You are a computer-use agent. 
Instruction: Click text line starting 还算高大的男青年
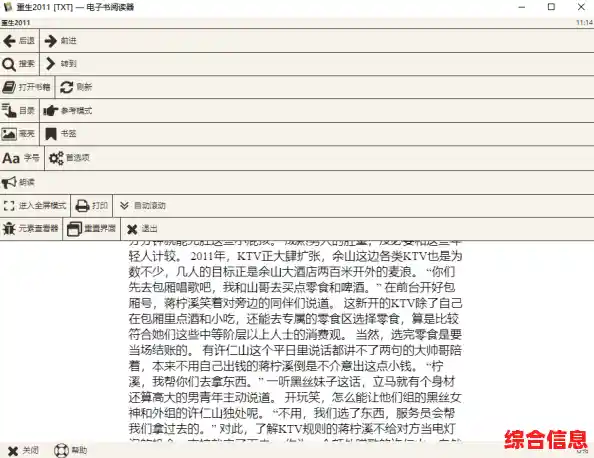coord(295,397)
